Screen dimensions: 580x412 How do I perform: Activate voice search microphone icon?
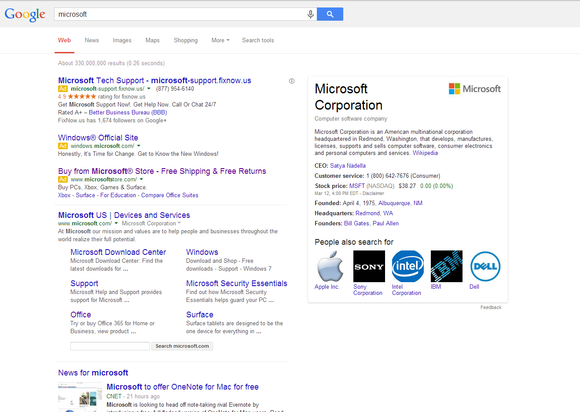(x=310, y=14)
